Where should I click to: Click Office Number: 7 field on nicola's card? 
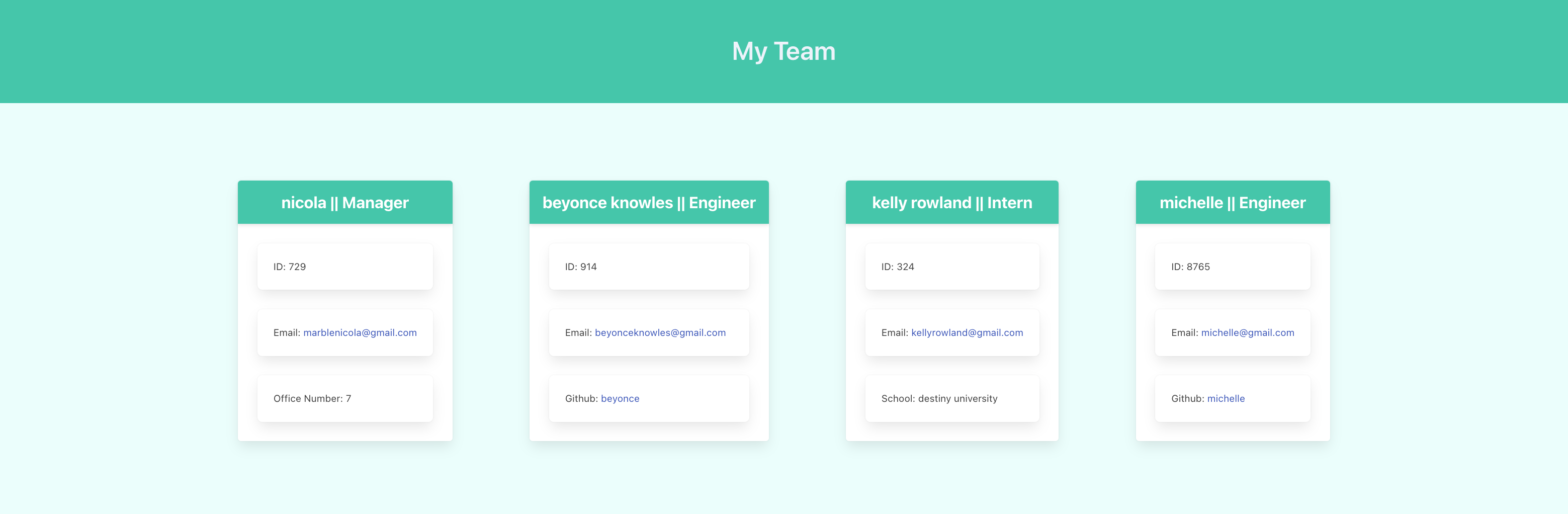coord(312,398)
